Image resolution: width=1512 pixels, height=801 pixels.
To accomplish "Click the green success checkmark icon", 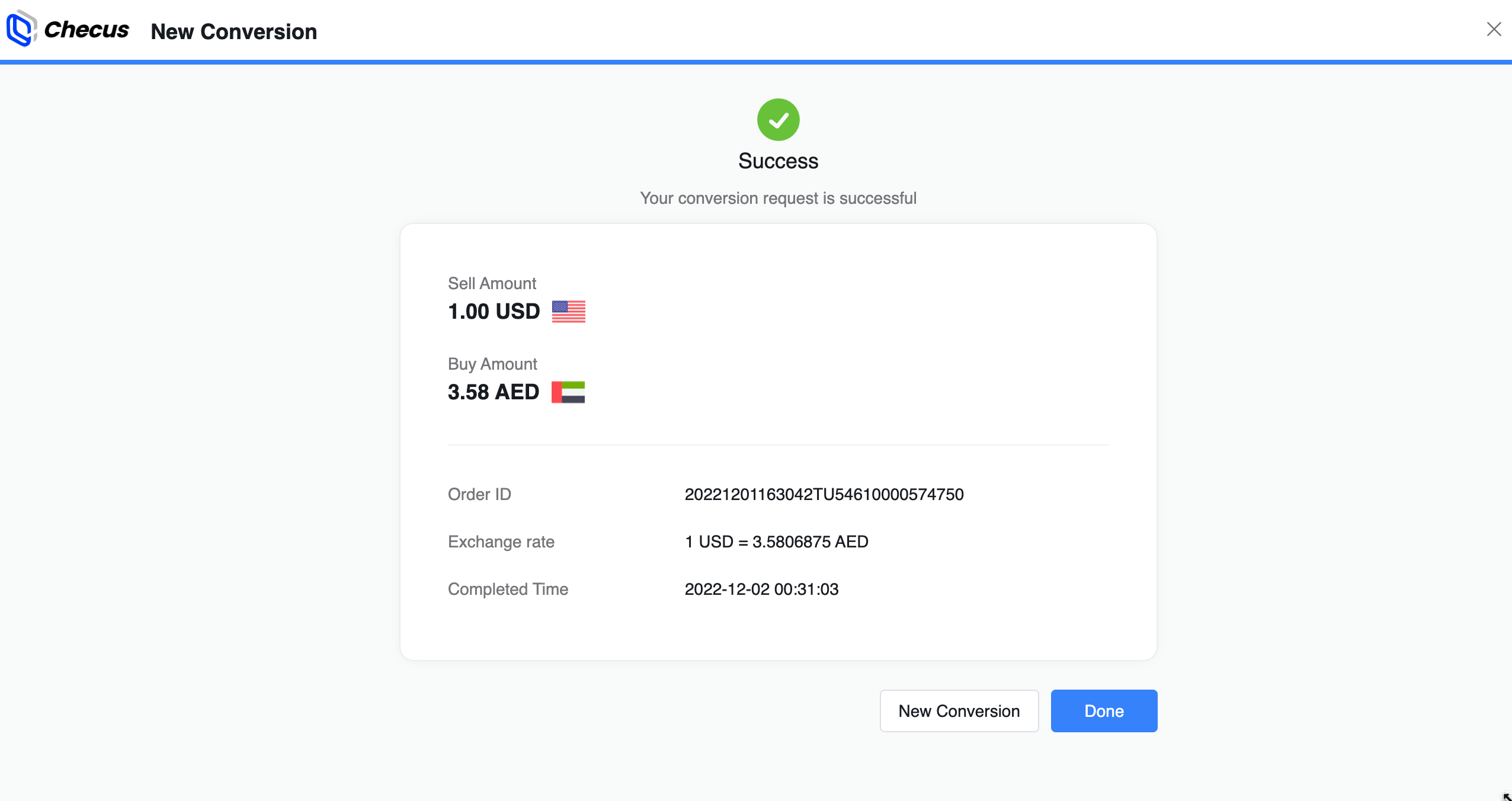I will pyautogui.click(x=778, y=120).
